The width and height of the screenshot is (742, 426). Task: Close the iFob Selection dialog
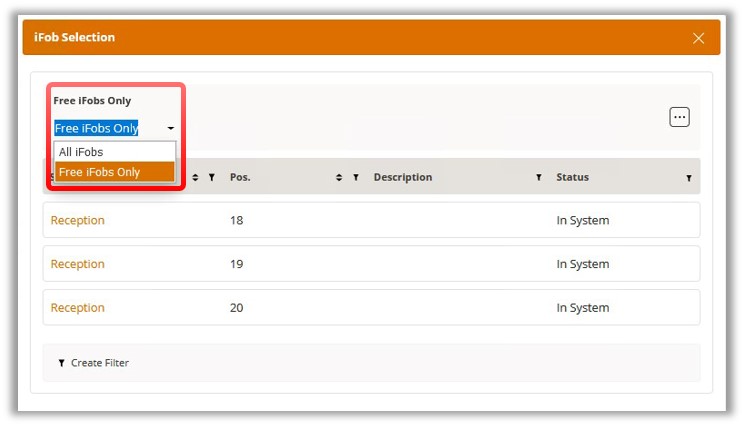click(698, 38)
